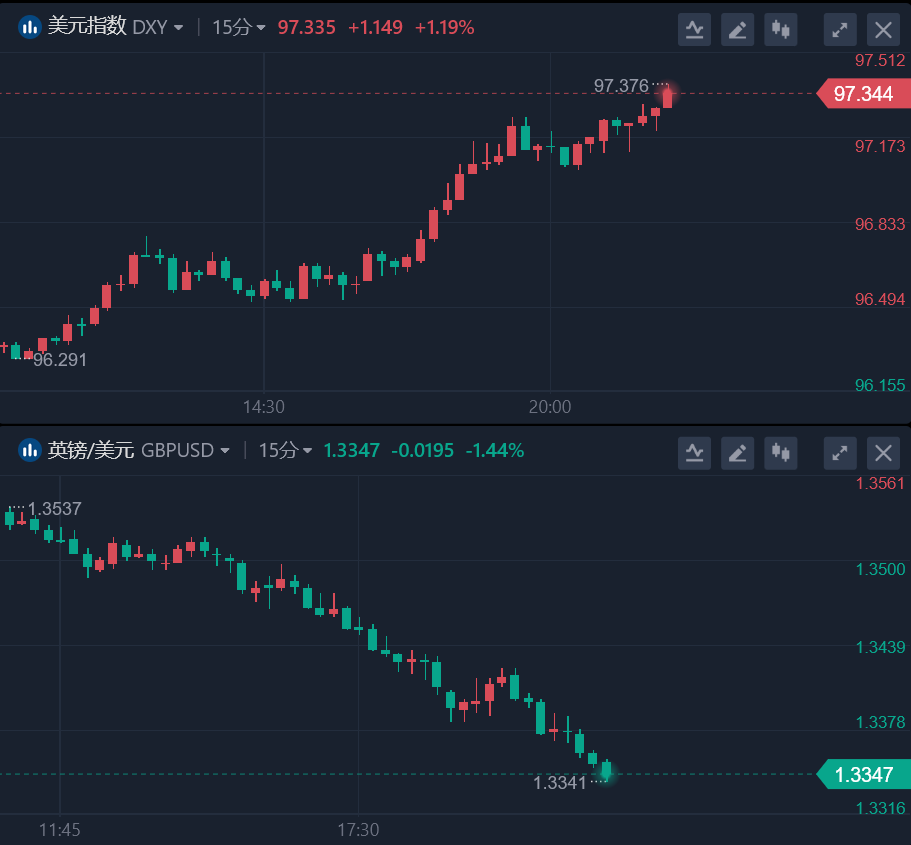
Task: Click the 97.512 price axis label
Action: click(x=880, y=60)
